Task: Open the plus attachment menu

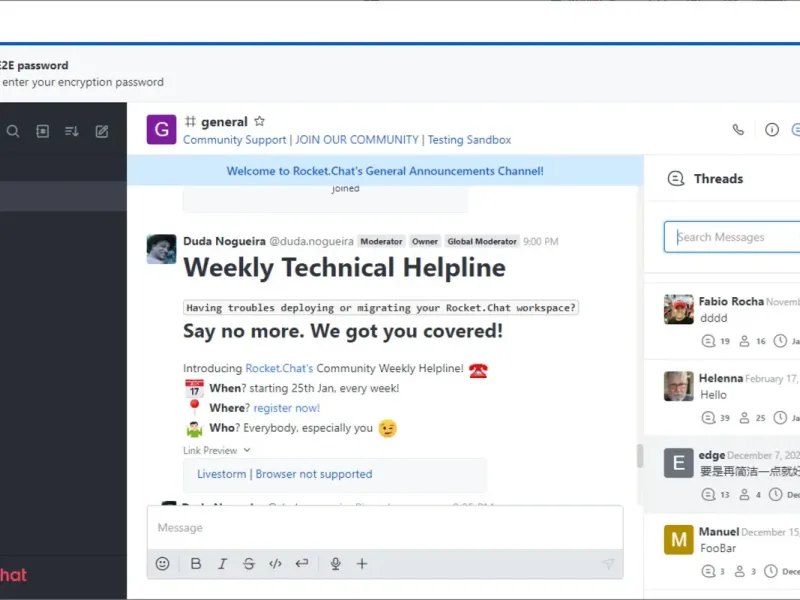Action: point(362,564)
